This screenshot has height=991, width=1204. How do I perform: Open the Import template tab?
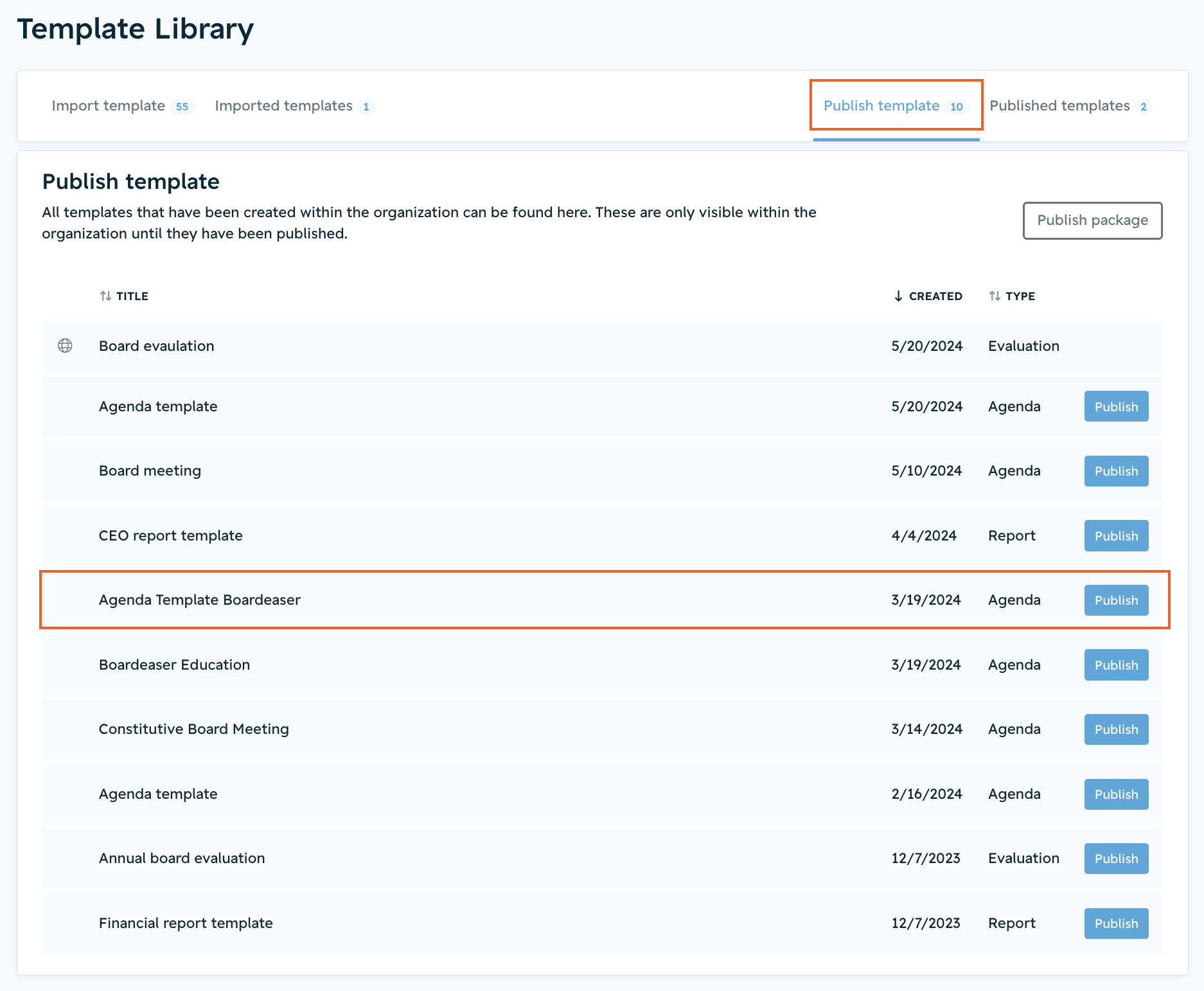pos(122,106)
